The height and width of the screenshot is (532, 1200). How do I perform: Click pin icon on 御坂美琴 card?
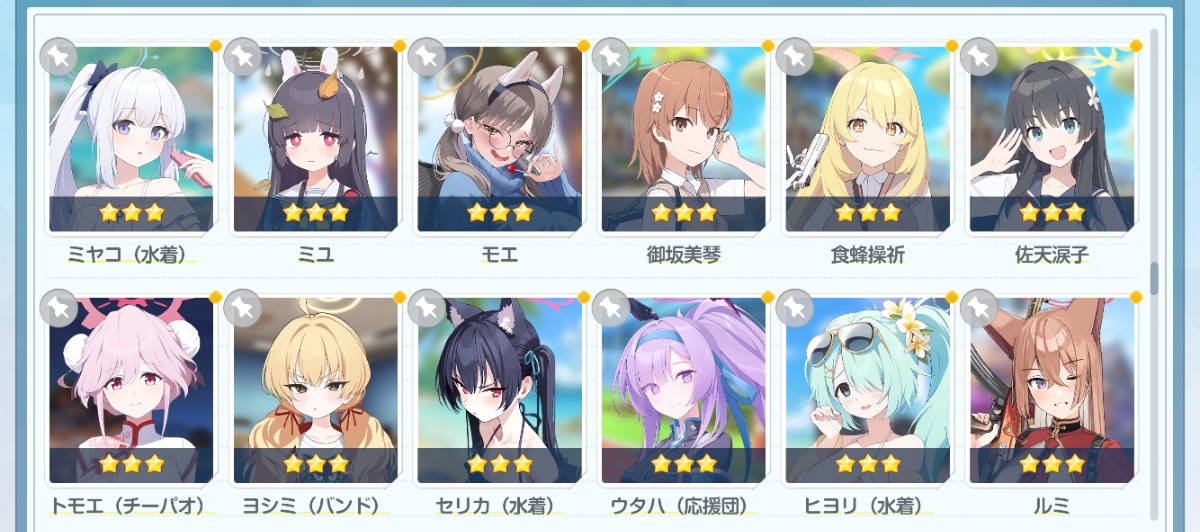tap(611, 57)
